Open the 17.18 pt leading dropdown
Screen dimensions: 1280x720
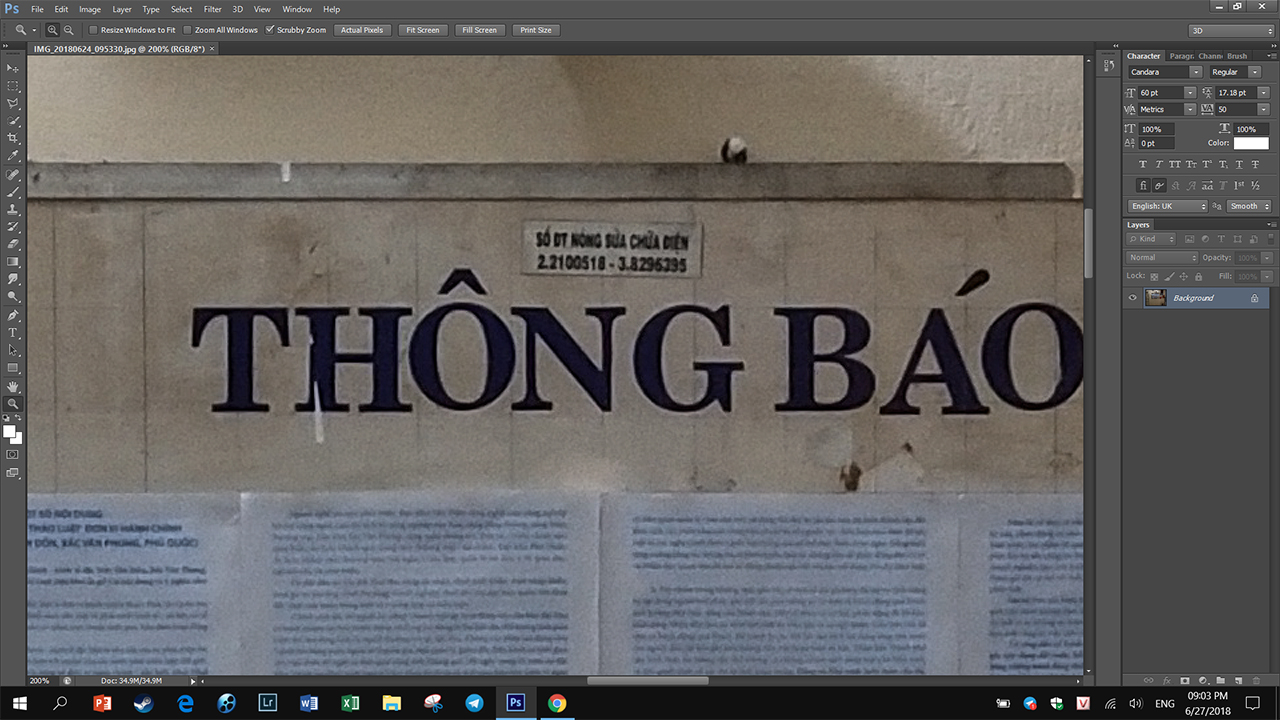(1264, 92)
